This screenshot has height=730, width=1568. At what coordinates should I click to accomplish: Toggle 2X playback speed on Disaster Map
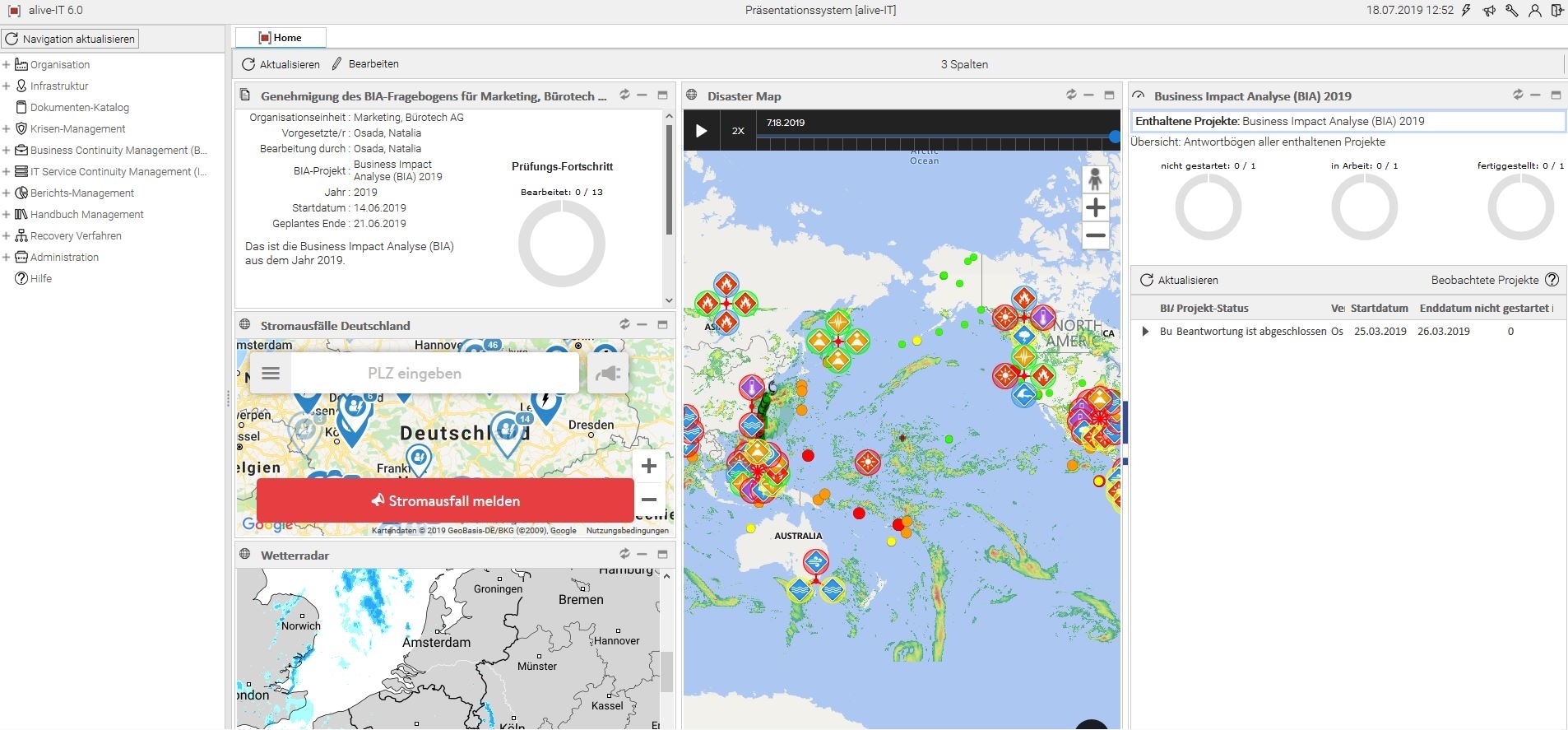coord(738,131)
